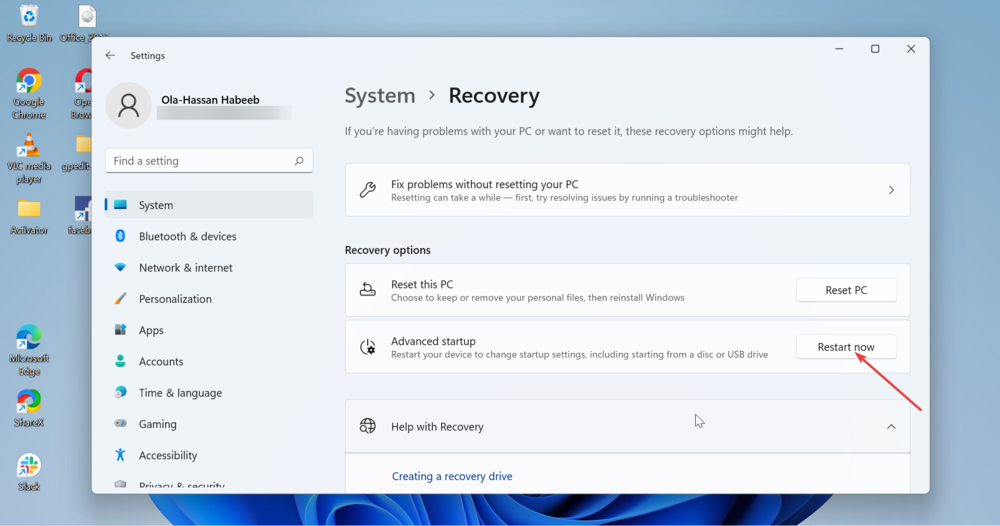This screenshot has width=1000, height=526.
Task: Click the Help with Recovery globe icon
Action: [367, 426]
